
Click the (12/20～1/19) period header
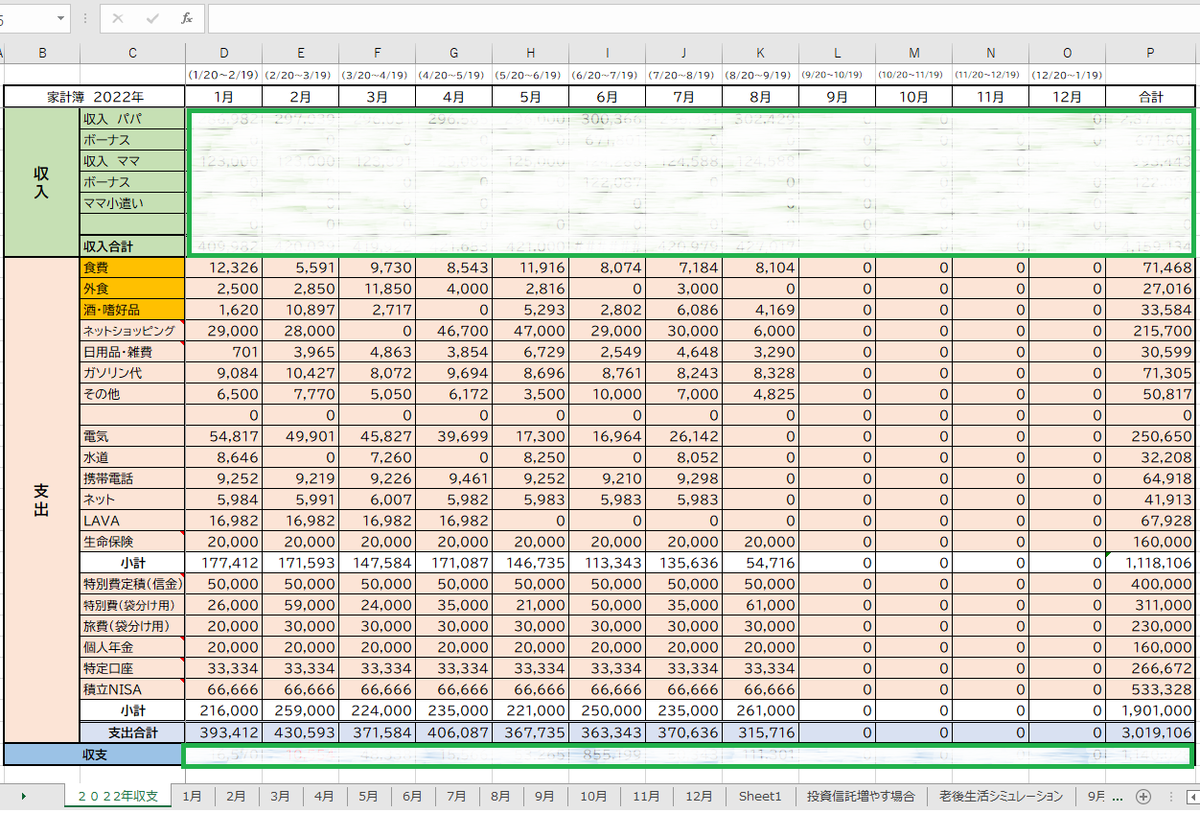[1067, 75]
